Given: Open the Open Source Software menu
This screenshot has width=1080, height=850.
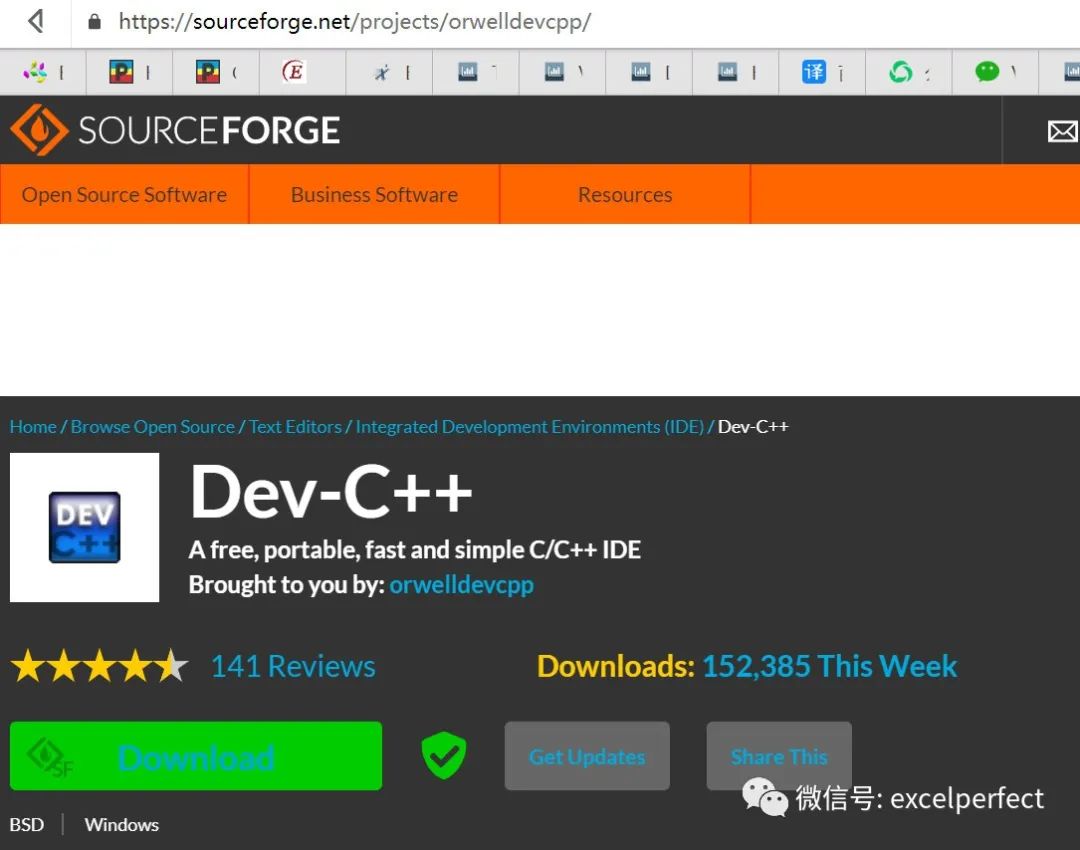Looking at the screenshot, I should click(124, 194).
